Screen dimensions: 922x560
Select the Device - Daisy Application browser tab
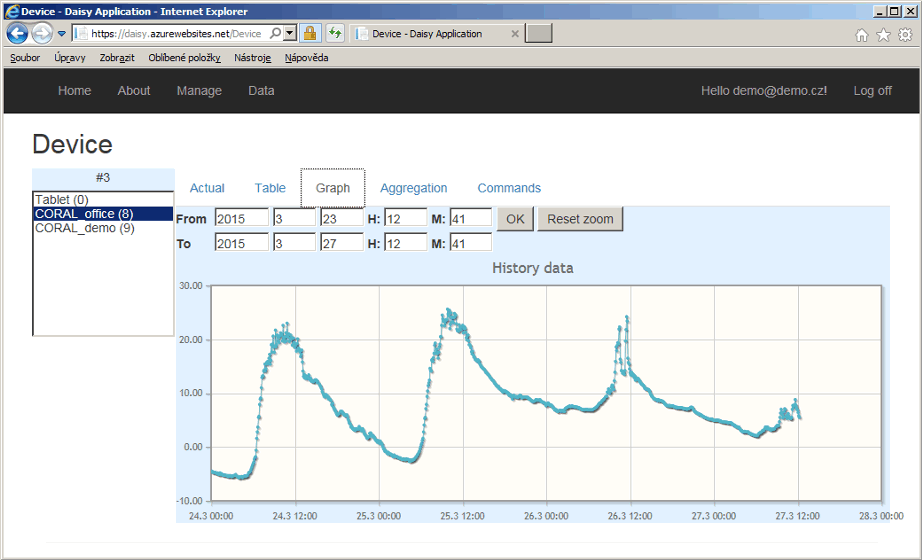pos(426,34)
